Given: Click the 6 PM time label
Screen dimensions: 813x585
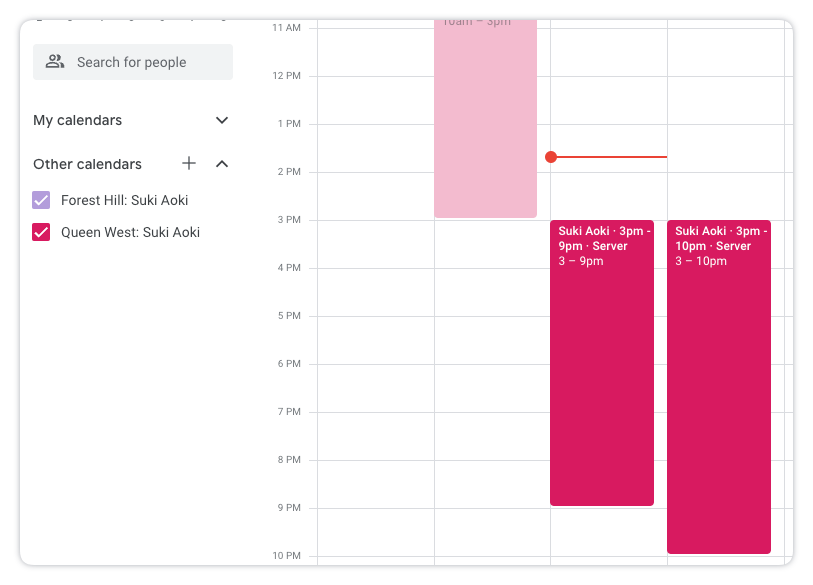Looking at the screenshot, I should point(289,364).
